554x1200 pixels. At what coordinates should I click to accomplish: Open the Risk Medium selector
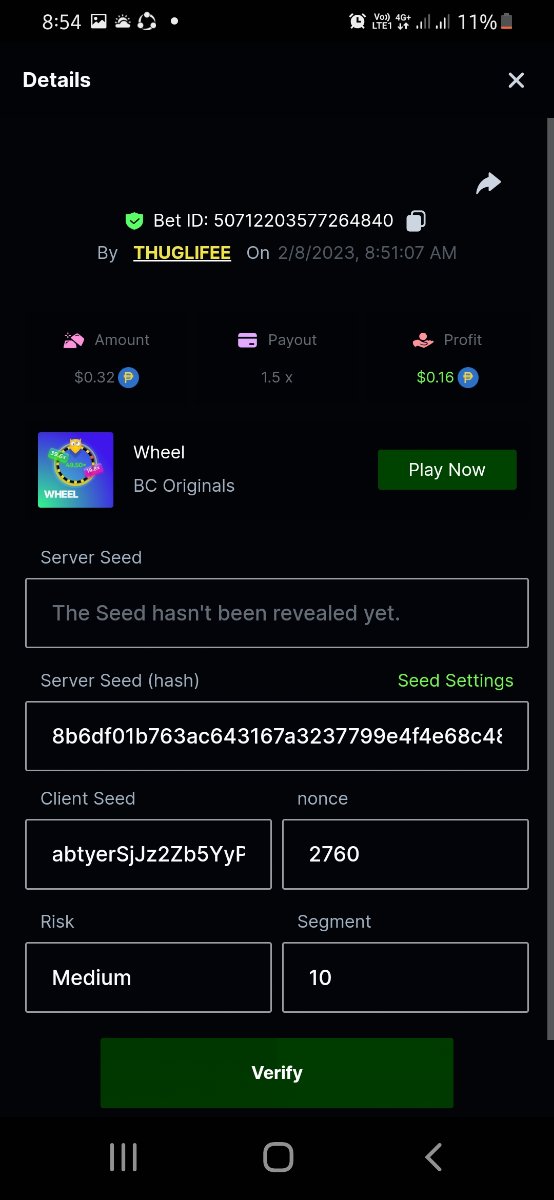[148, 977]
